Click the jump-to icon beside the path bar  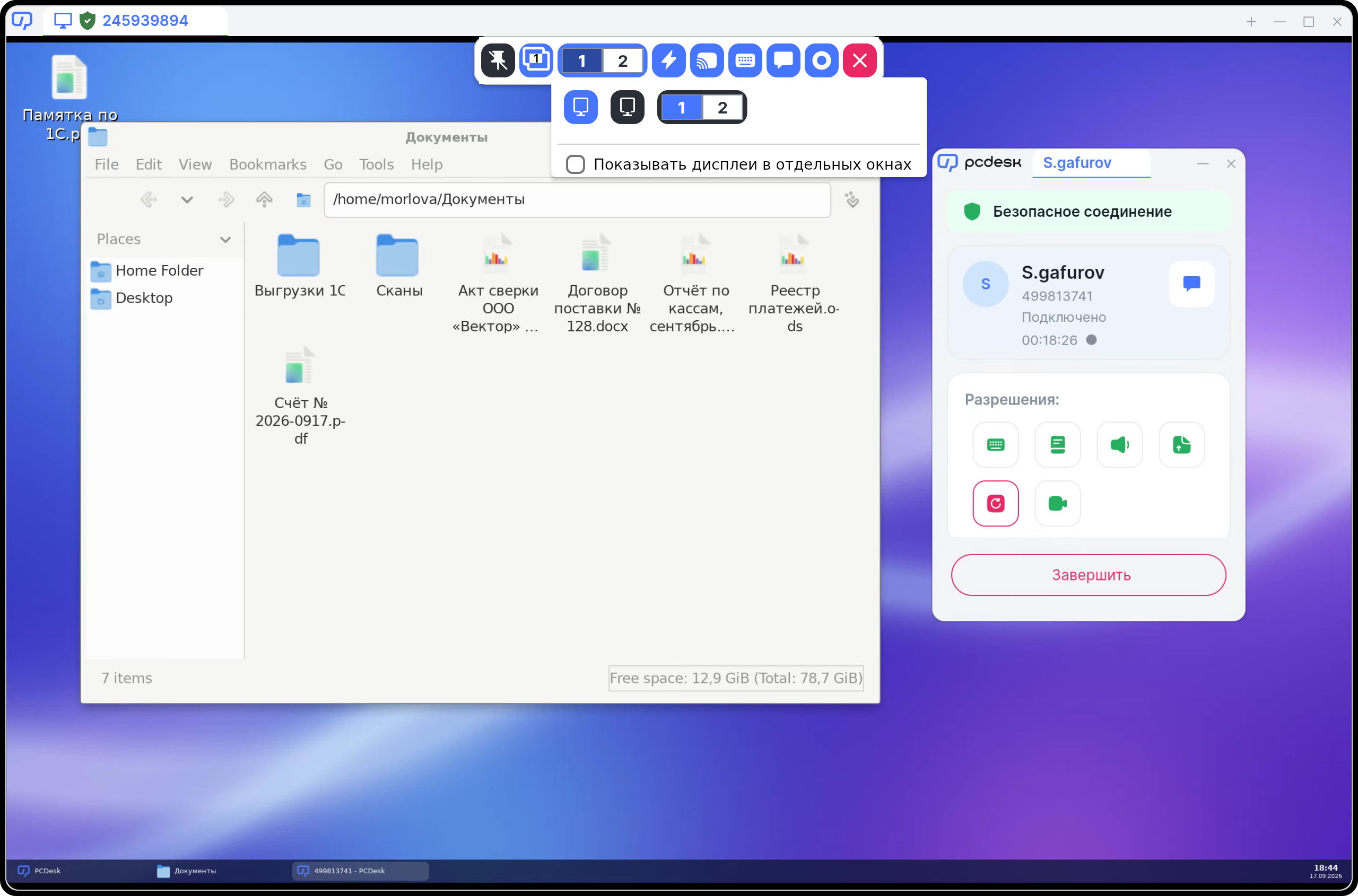coord(852,199)
